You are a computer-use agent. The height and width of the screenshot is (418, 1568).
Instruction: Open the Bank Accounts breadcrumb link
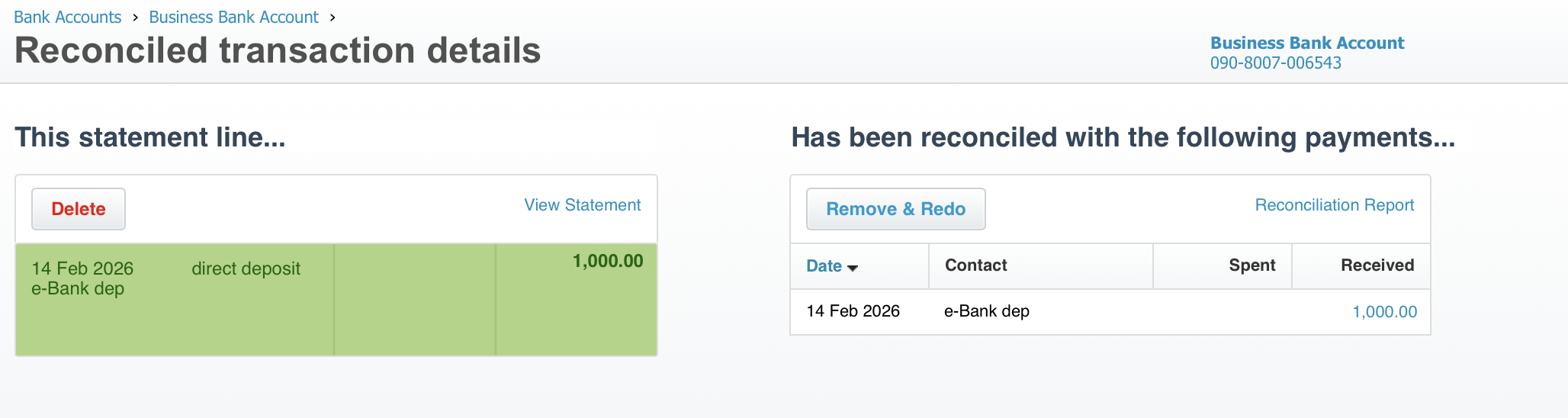(x=68, y=18)
